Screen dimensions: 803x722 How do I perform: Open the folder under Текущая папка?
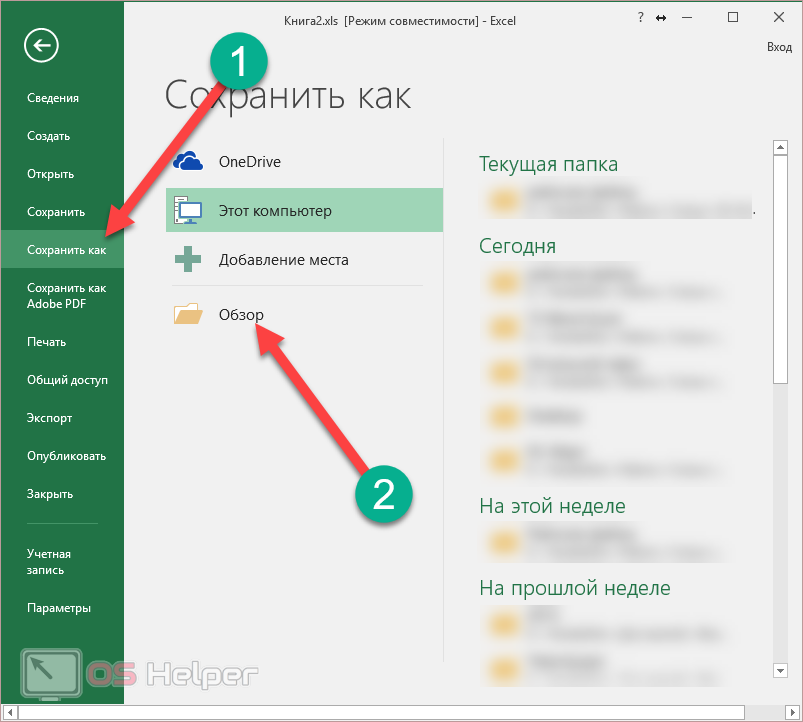coord(617,200)
